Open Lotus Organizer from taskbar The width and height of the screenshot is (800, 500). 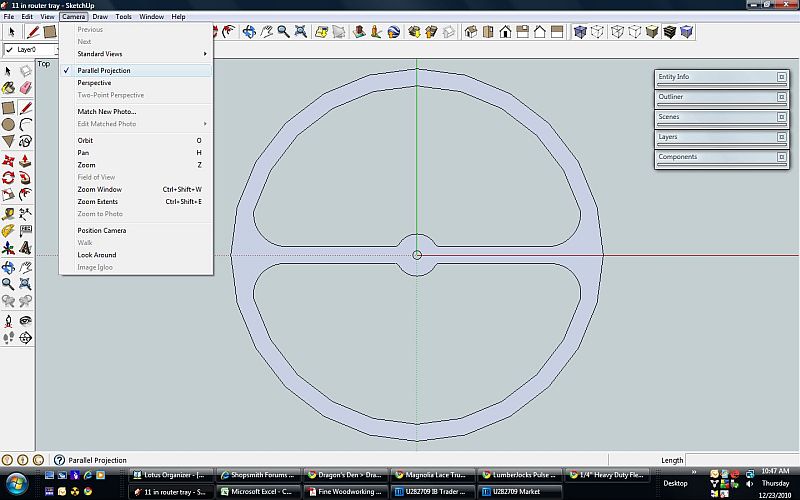tap(171, 475)
